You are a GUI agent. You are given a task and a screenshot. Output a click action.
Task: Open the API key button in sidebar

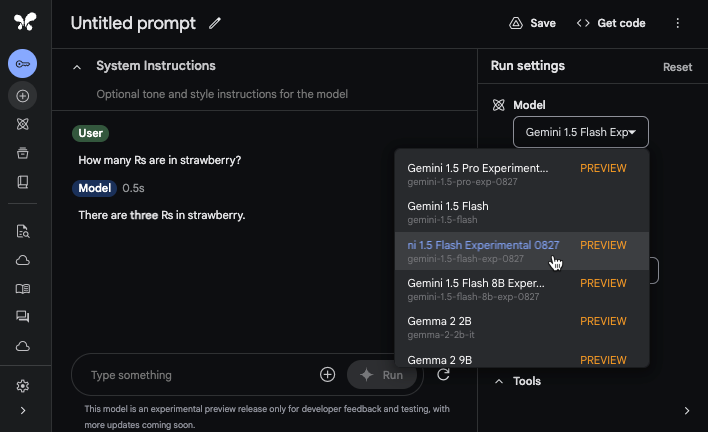pos(23,64)
